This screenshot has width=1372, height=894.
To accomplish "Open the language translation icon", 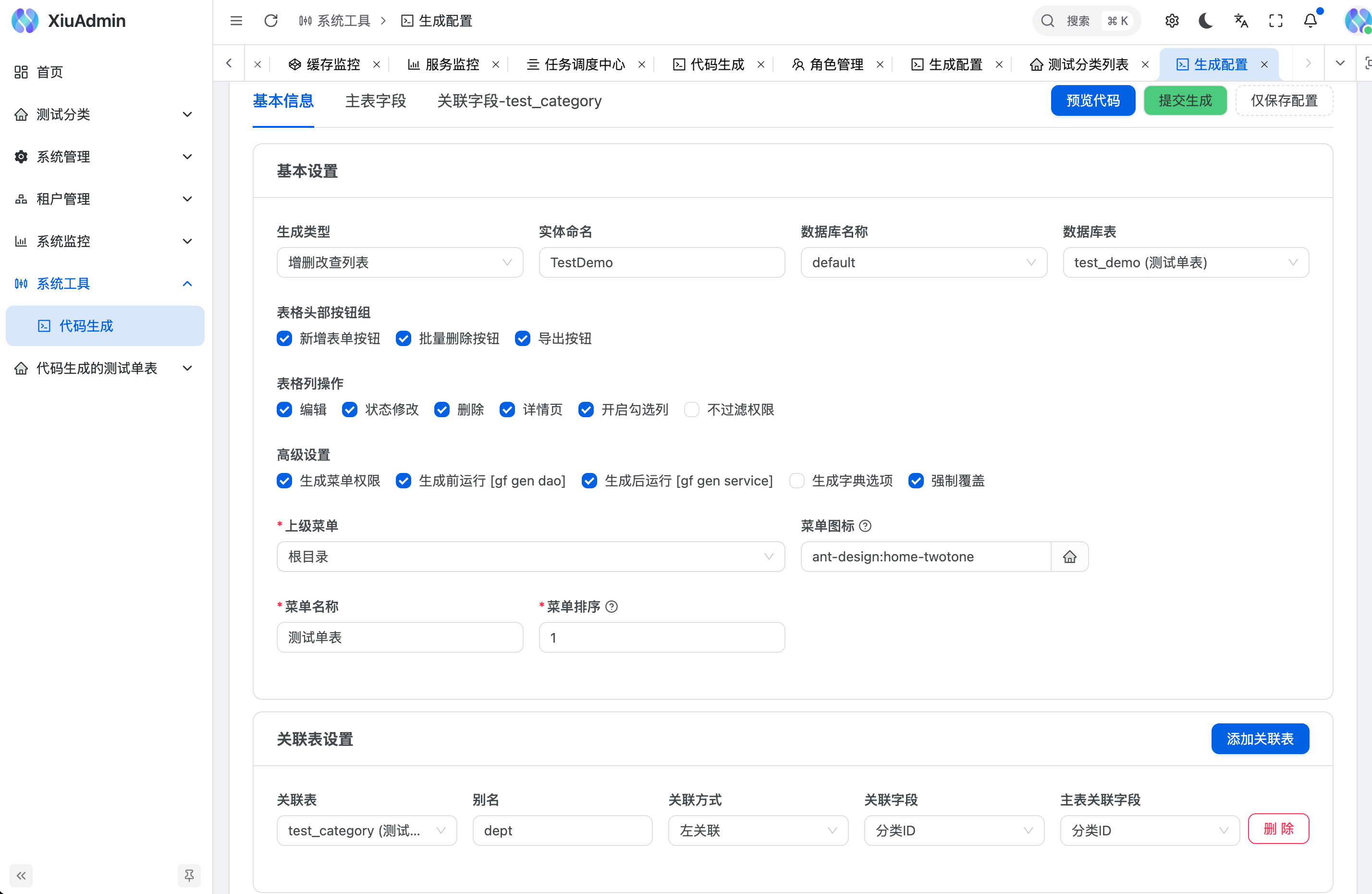I will pyautogui.click(x=1240, y=21).
